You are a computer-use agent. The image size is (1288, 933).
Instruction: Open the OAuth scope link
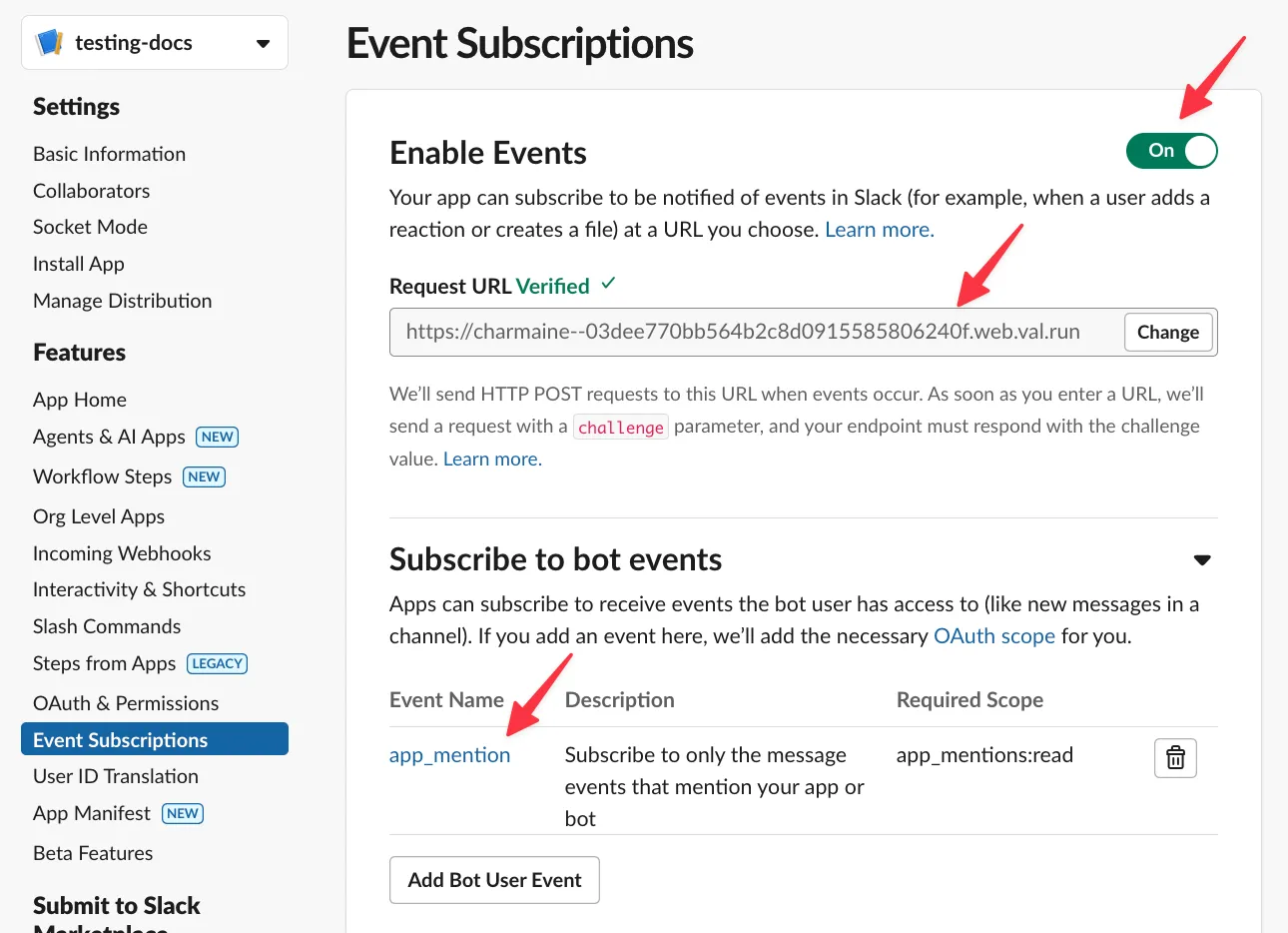pyautogui.click(x=994, y=635)
